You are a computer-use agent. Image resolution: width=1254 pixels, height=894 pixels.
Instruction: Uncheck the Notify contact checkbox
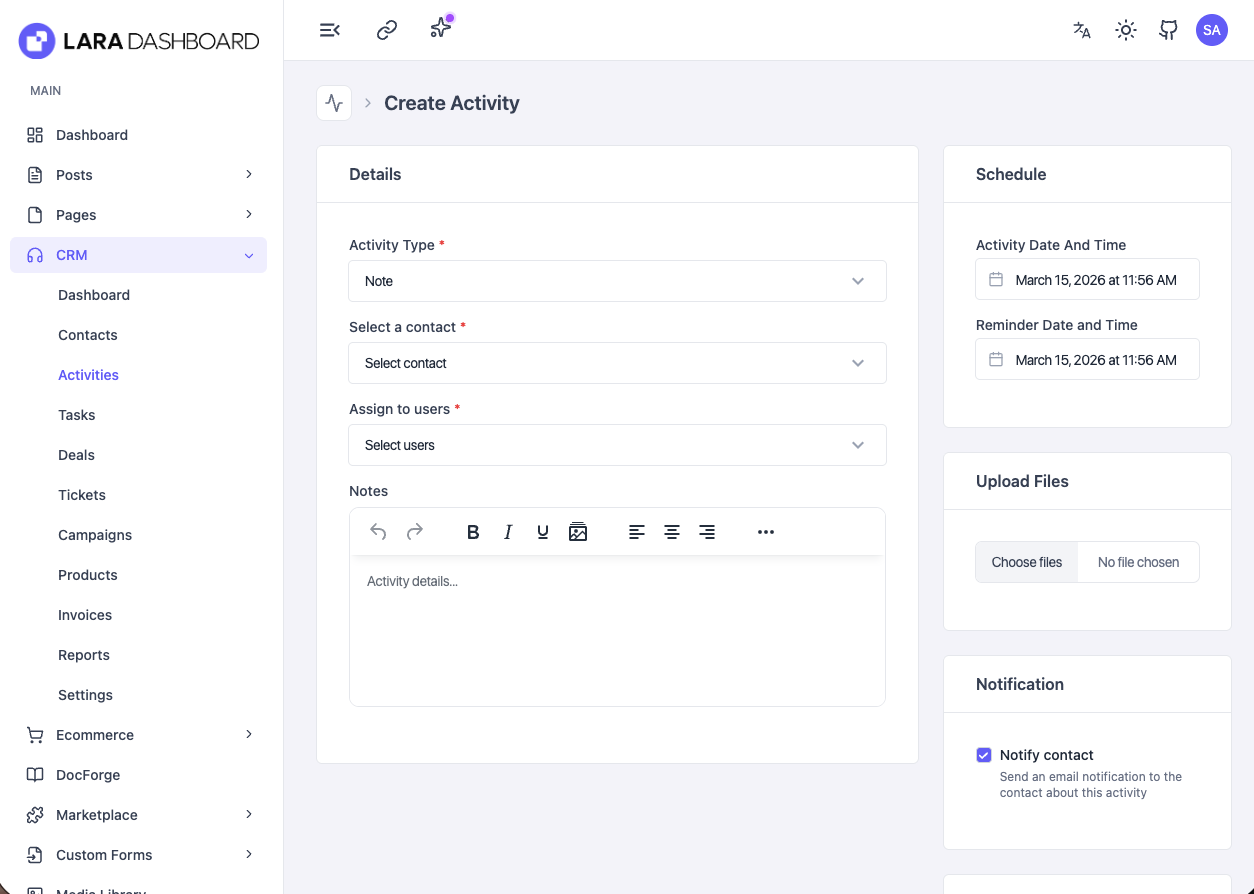tap(984, 755)
